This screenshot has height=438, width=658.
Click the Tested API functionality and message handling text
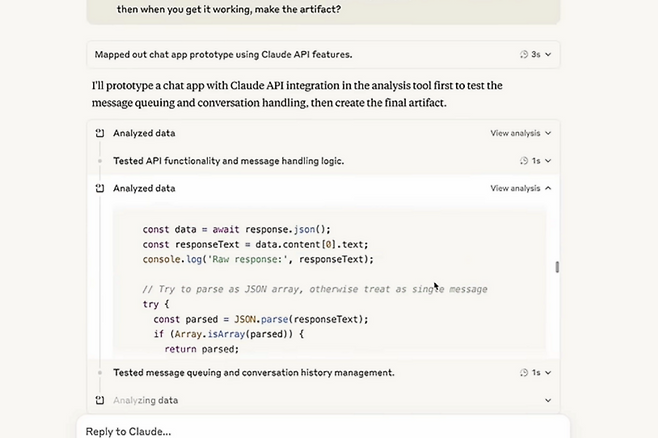click(x=228, y=161)
